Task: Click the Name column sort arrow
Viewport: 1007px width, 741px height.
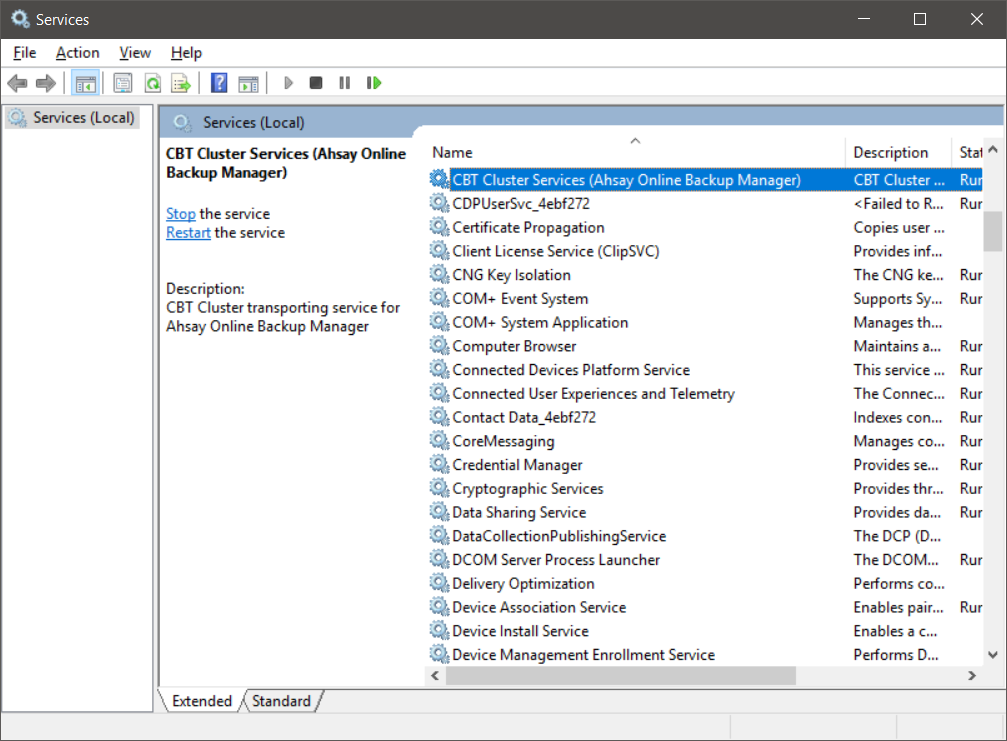Action: pyautogui.click(x=635, y=142)
